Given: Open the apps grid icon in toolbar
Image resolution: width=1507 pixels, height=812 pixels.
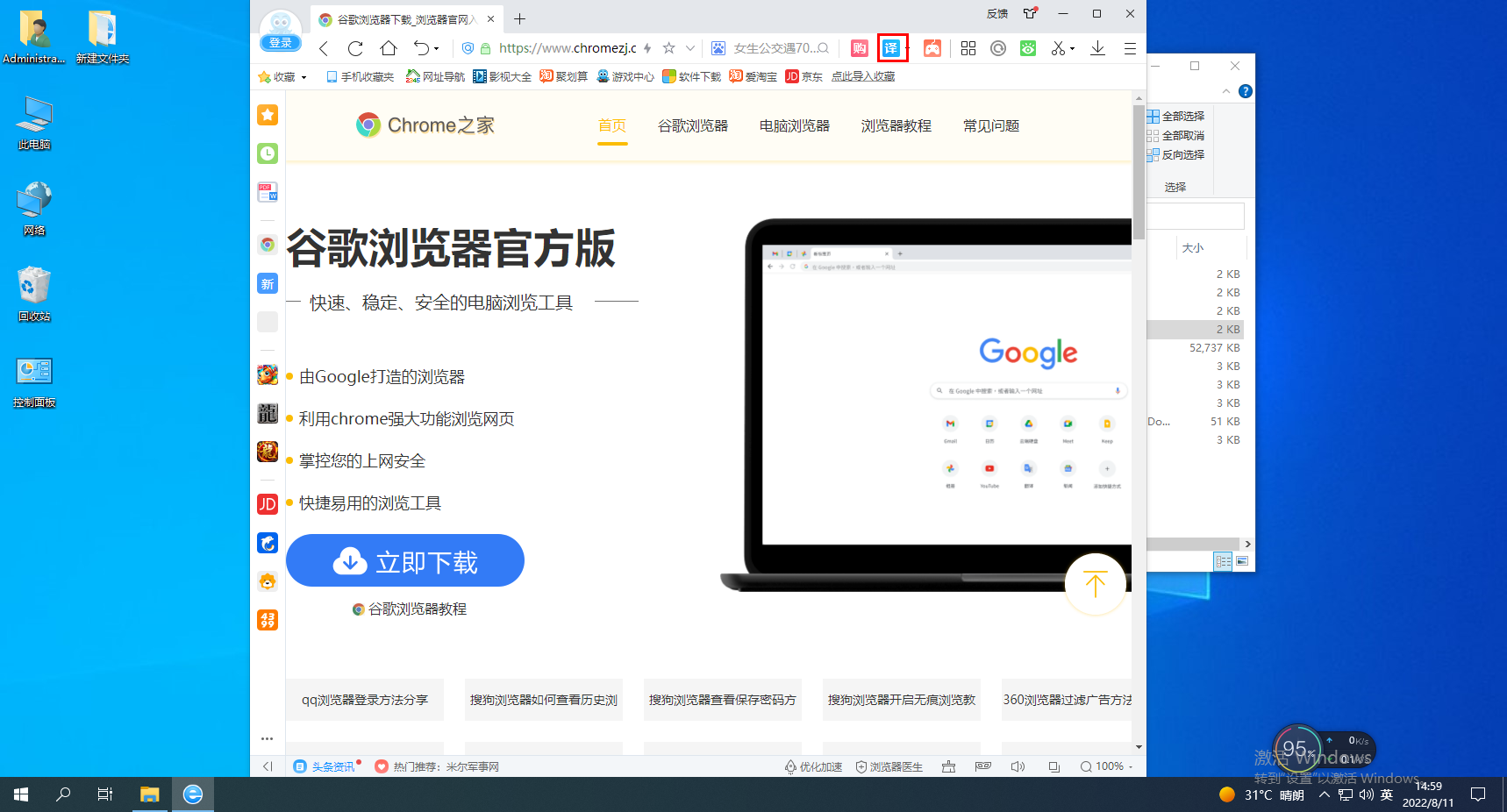Looking at the screenshot, I should click(968, 48).
